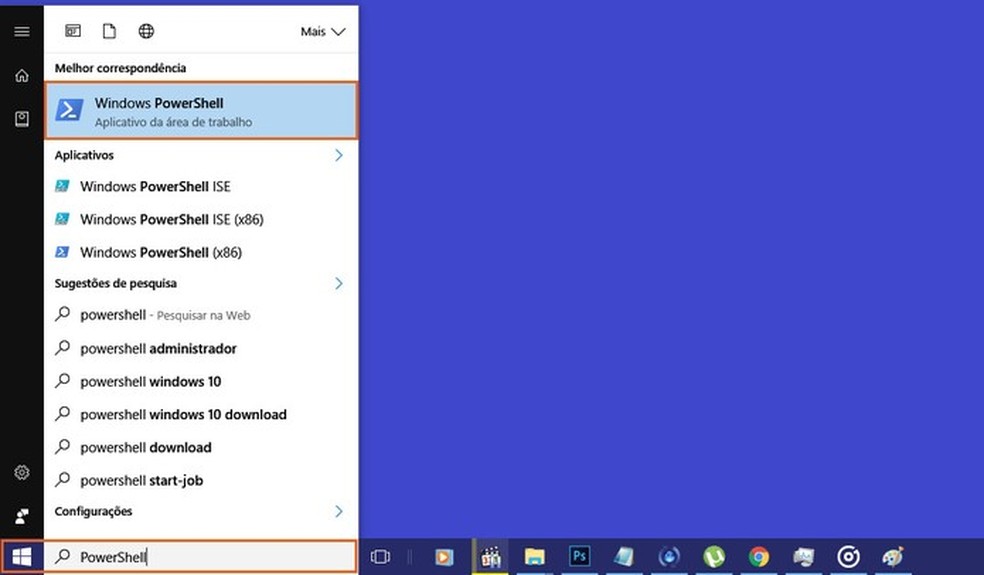Launch Photoshop from the taskbar
Image resolution: width=984 pixels, height=575 pixels.
579,556
